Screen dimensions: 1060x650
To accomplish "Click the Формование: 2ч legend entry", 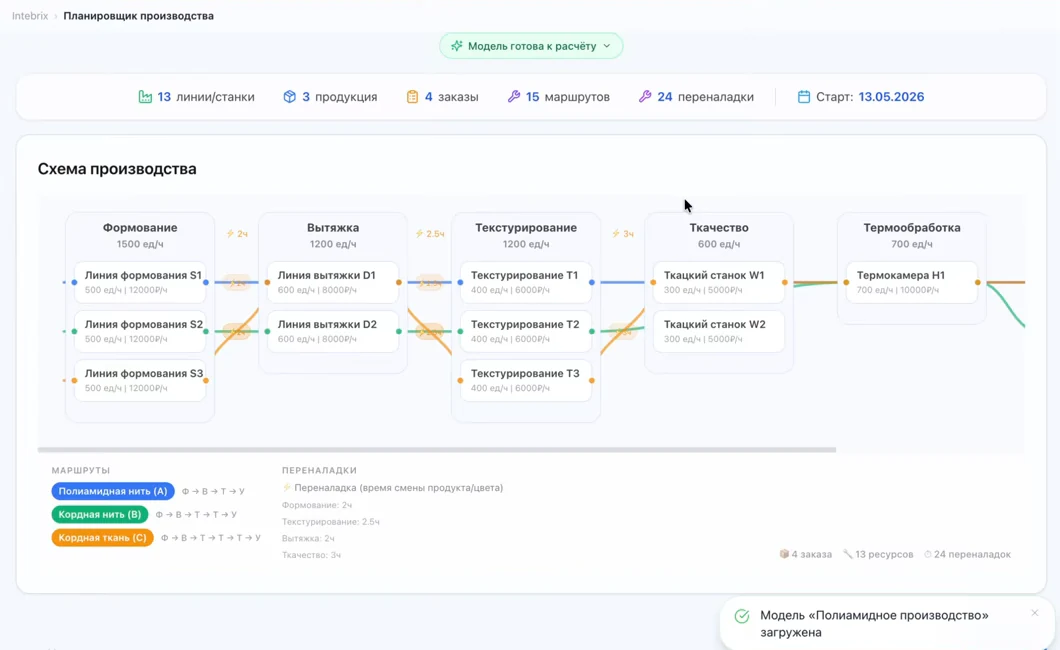I will coord(316,505).
